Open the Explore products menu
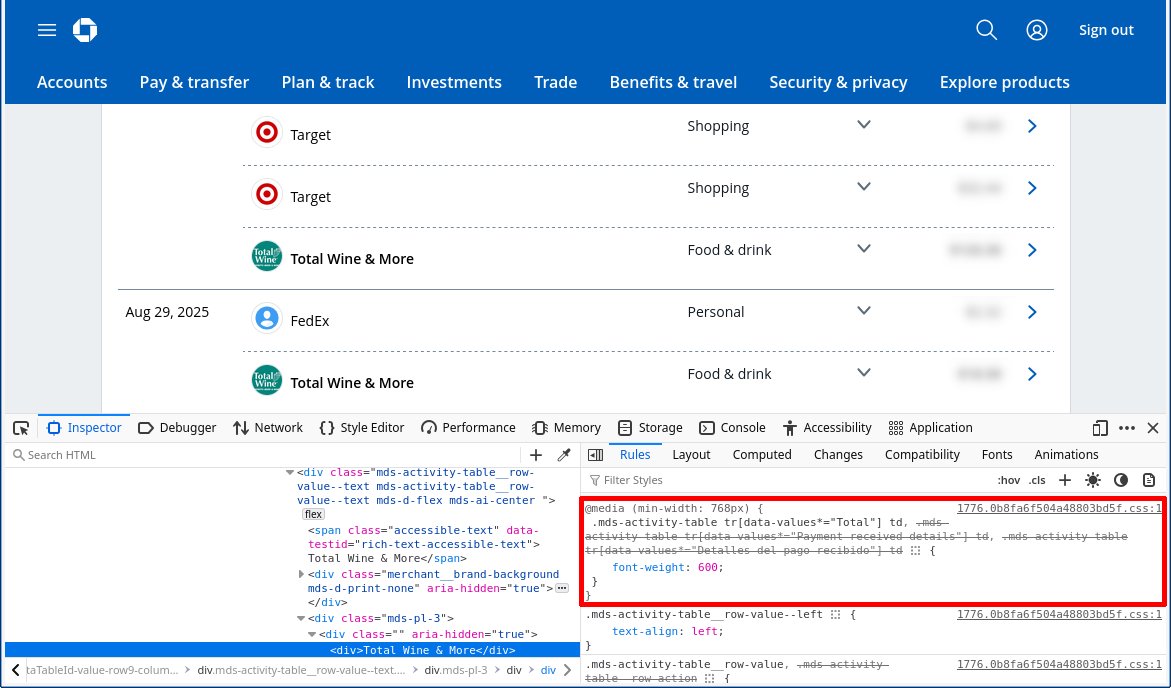This screenshot has height=688, width=1171. point(1004,82)
